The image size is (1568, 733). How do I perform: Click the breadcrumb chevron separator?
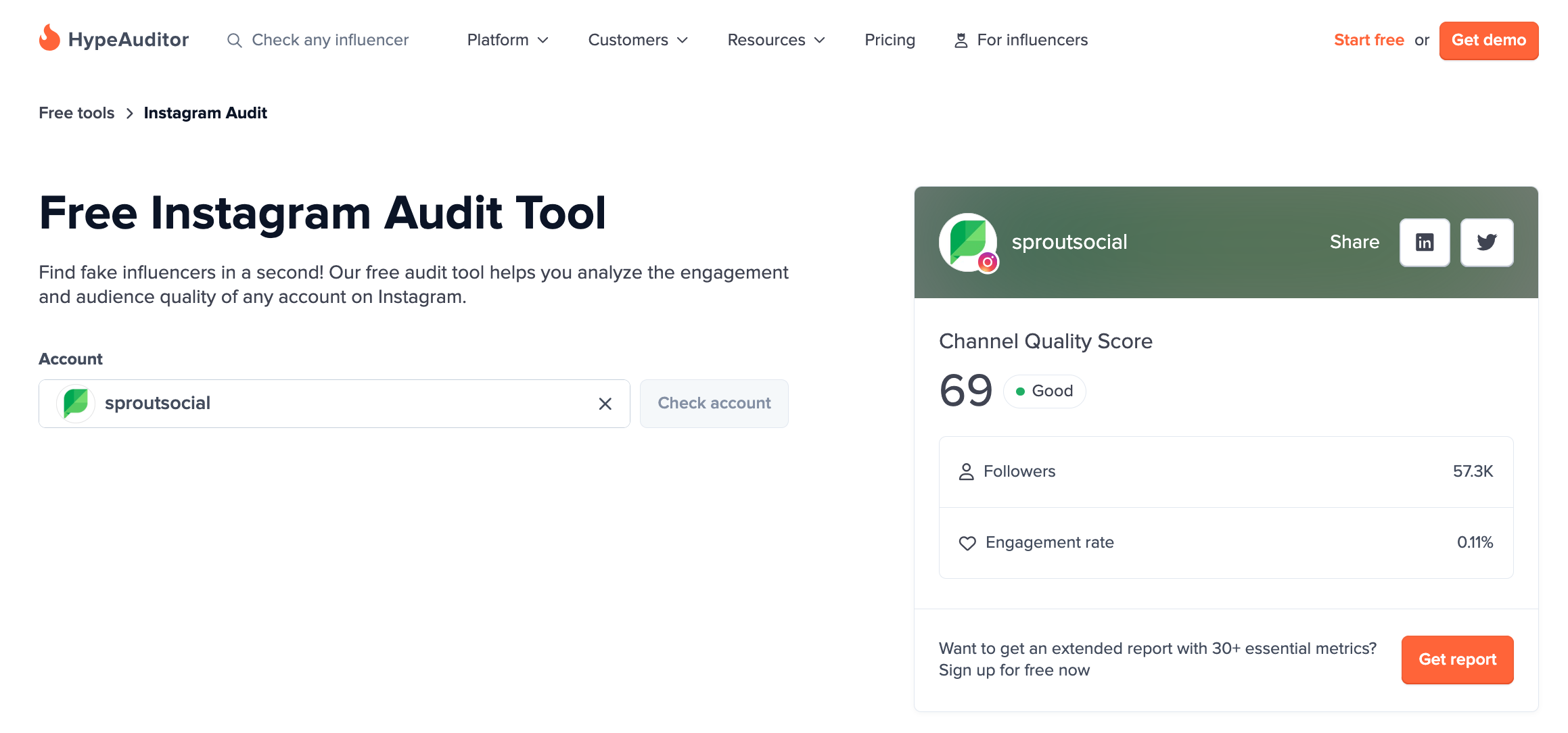pyautogui.click(x=129, y=114)
